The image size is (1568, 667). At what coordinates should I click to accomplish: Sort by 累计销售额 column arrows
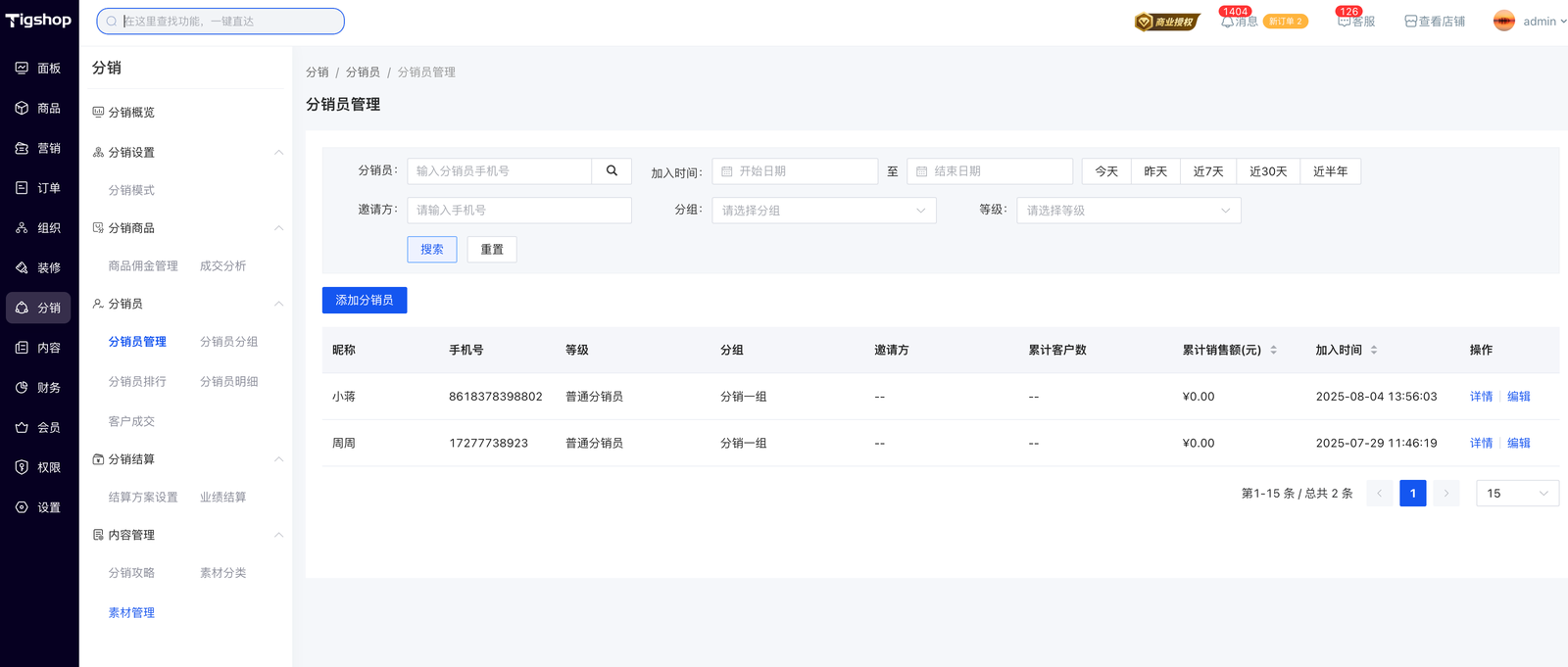(1273, 350)
